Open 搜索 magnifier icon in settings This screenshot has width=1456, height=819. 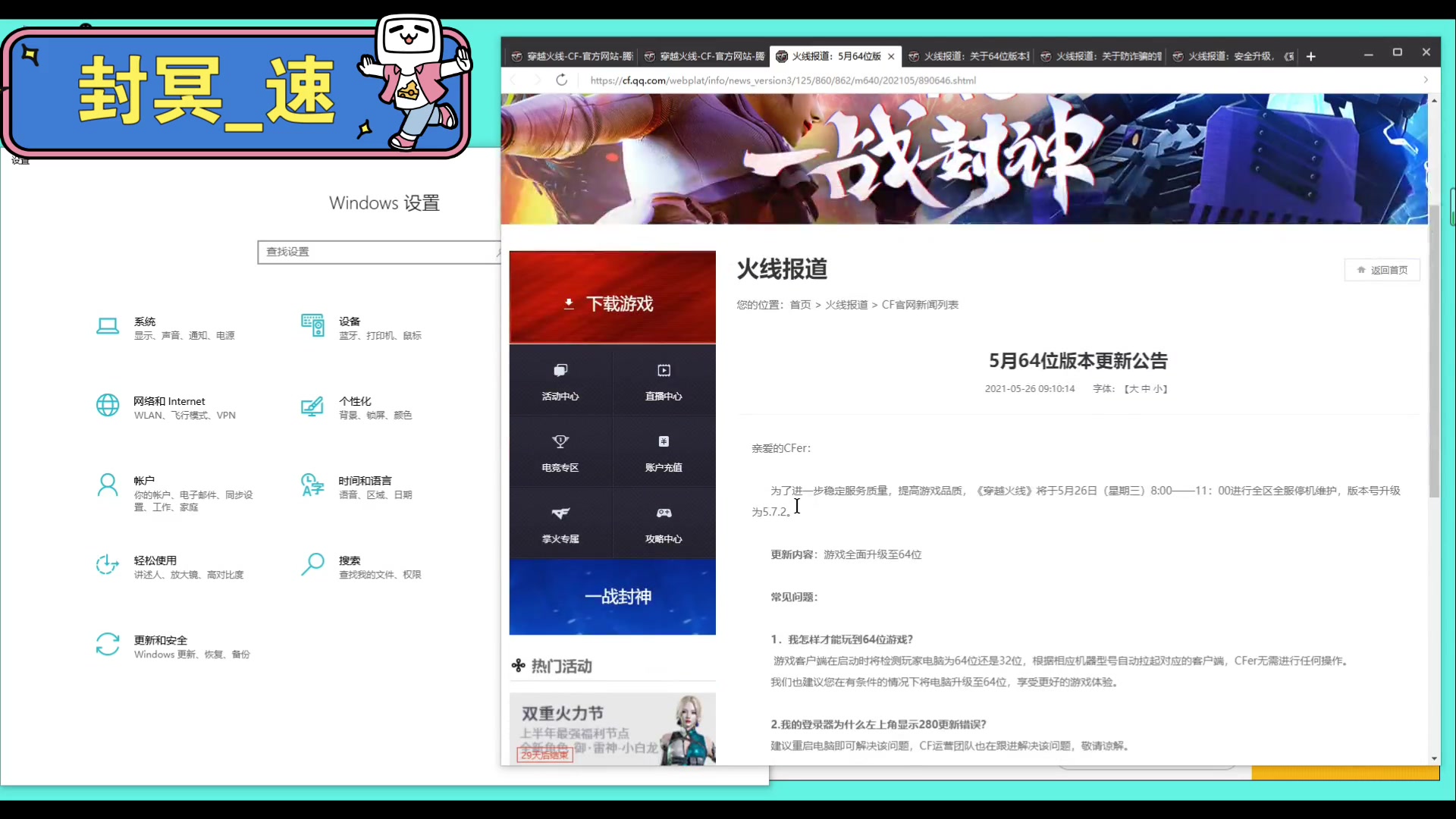[312, 565]
